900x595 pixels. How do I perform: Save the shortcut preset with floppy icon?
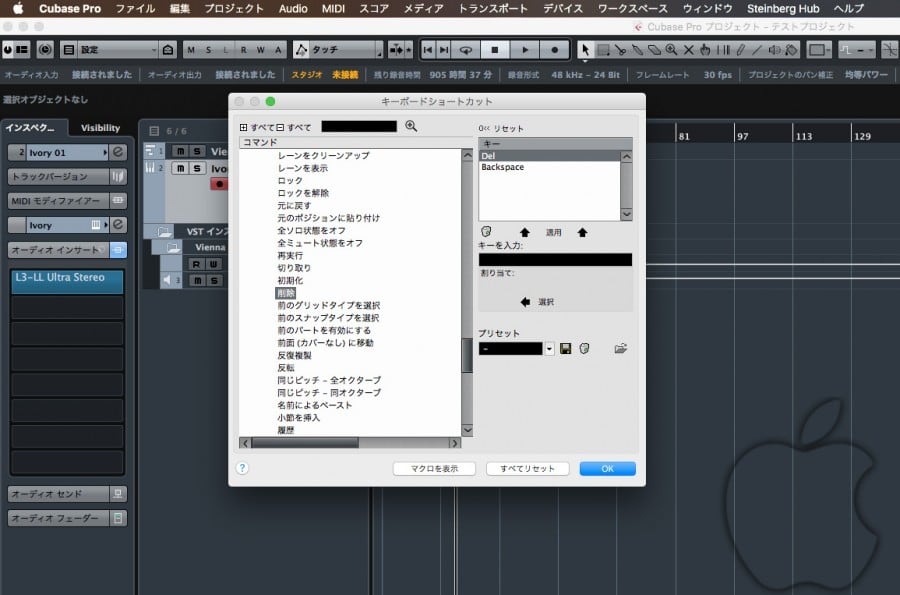coord(565,348)
